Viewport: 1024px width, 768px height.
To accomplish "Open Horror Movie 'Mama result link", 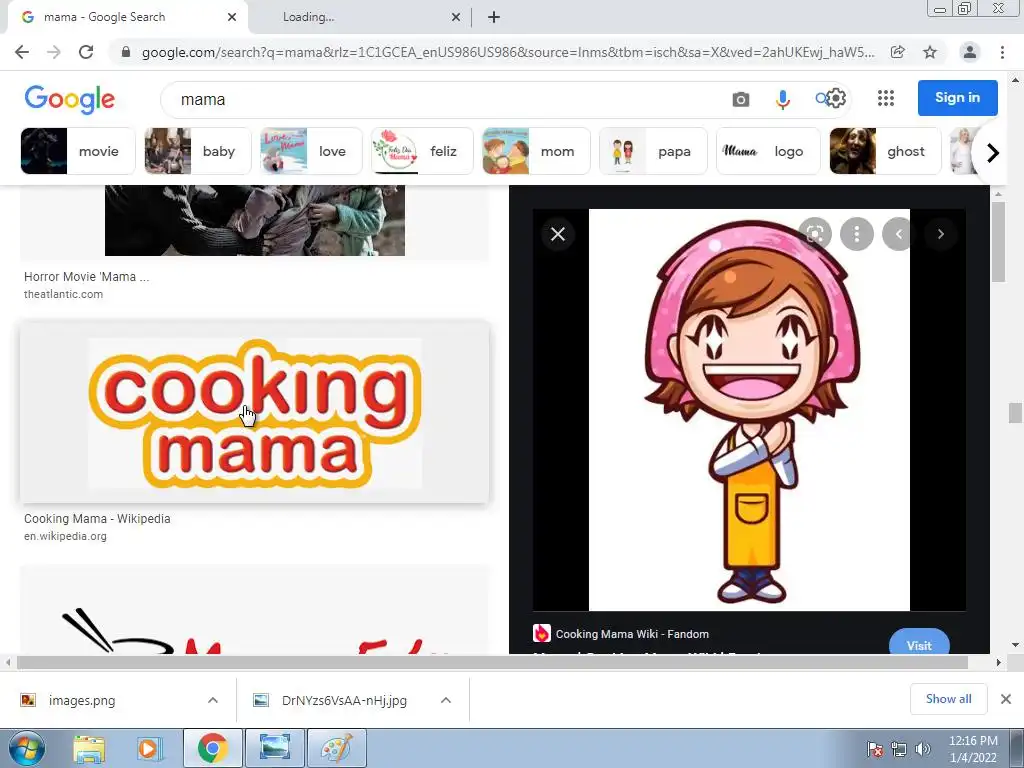I will click(x=86, y=276).
